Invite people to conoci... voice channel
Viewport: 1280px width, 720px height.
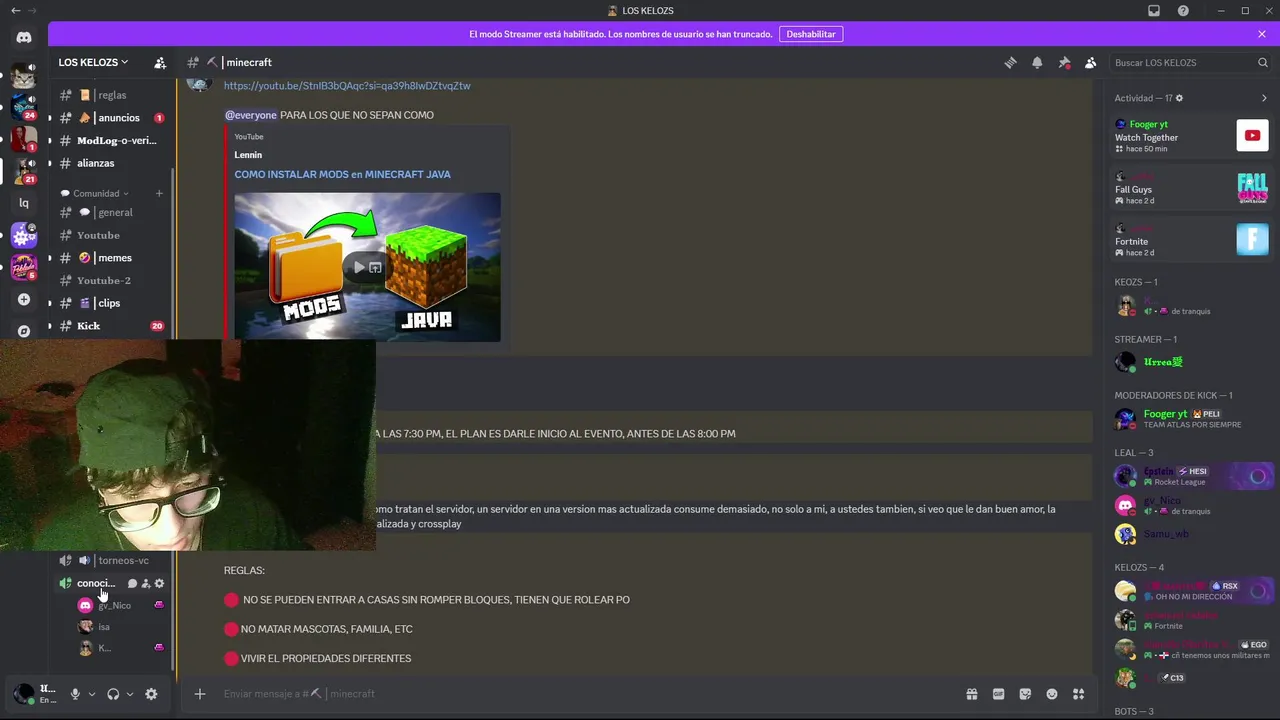[x=146, y=583]
